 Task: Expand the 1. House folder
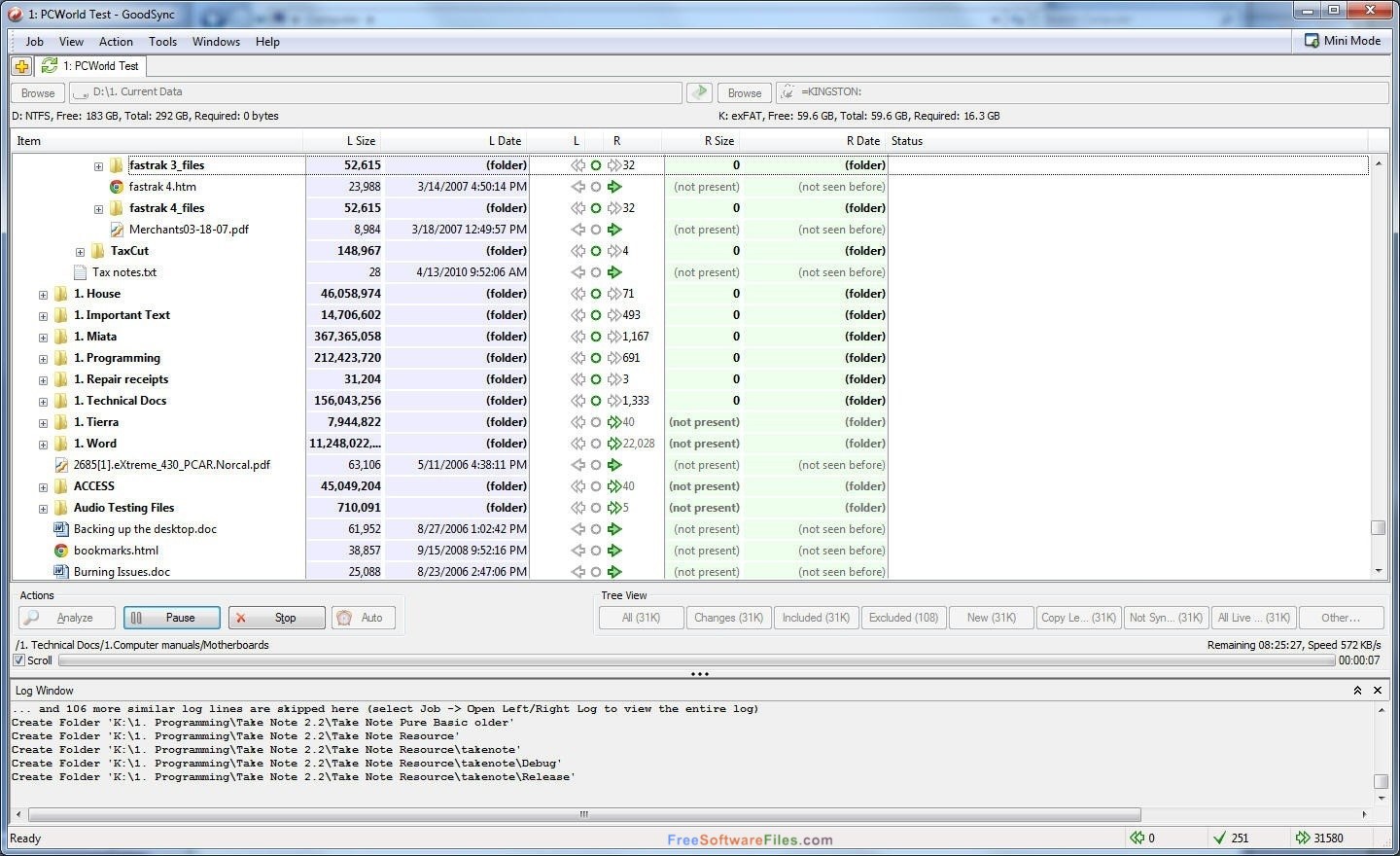click(43, 295)
